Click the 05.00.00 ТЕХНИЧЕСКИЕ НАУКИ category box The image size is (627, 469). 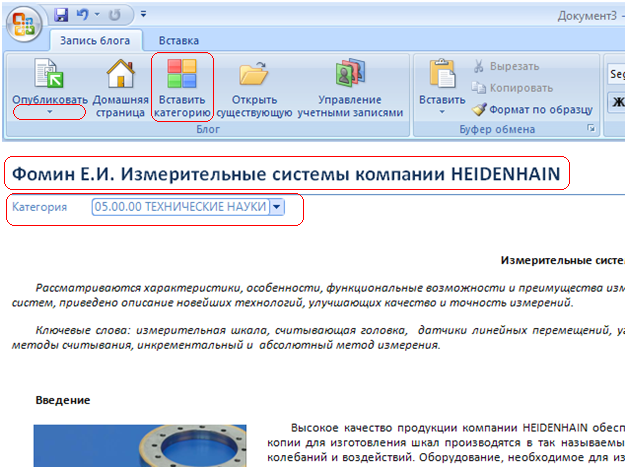[180, 207]
